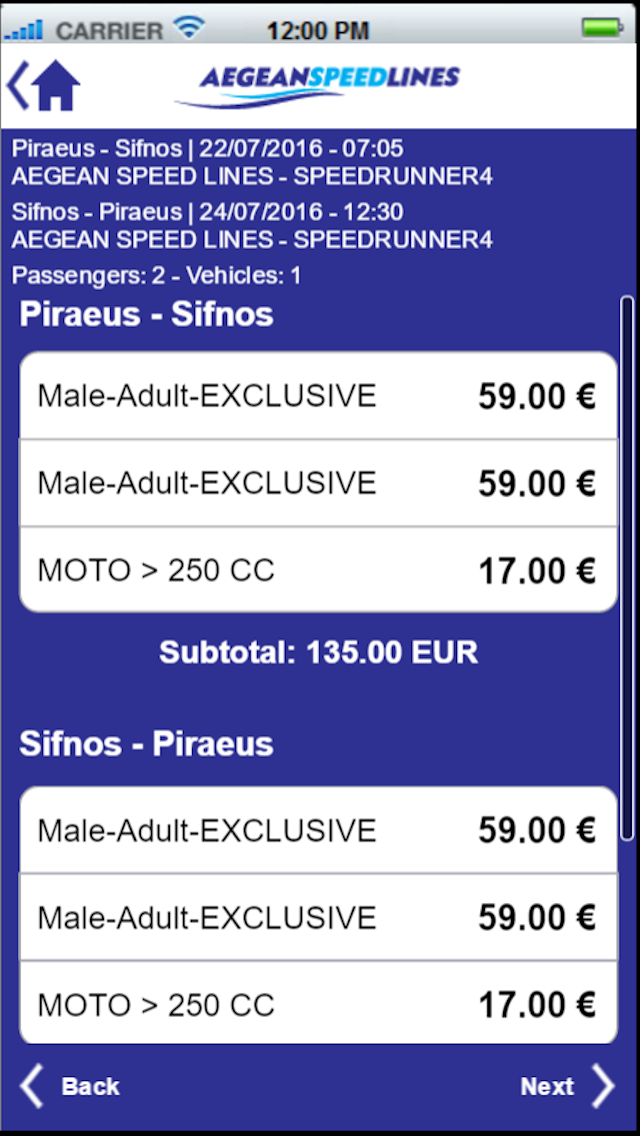The image size is (640, 1136).
Task: Select second Male-Adult-EXCLUSIVE row under Piraeus - Sifnos
Action: point(318,483)
